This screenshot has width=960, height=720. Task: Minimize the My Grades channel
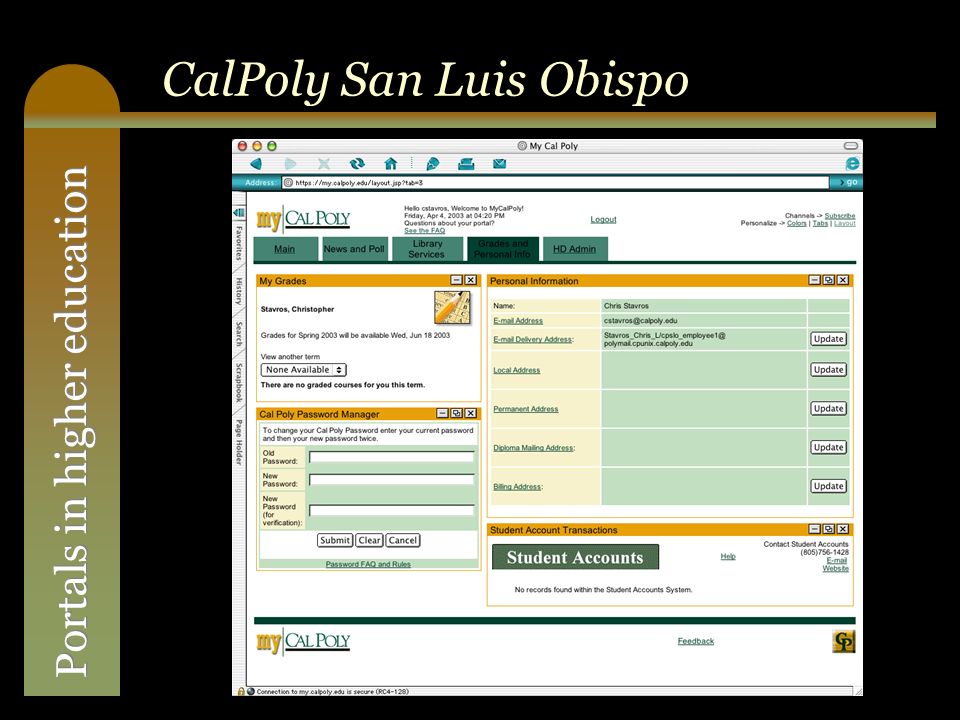456,280
